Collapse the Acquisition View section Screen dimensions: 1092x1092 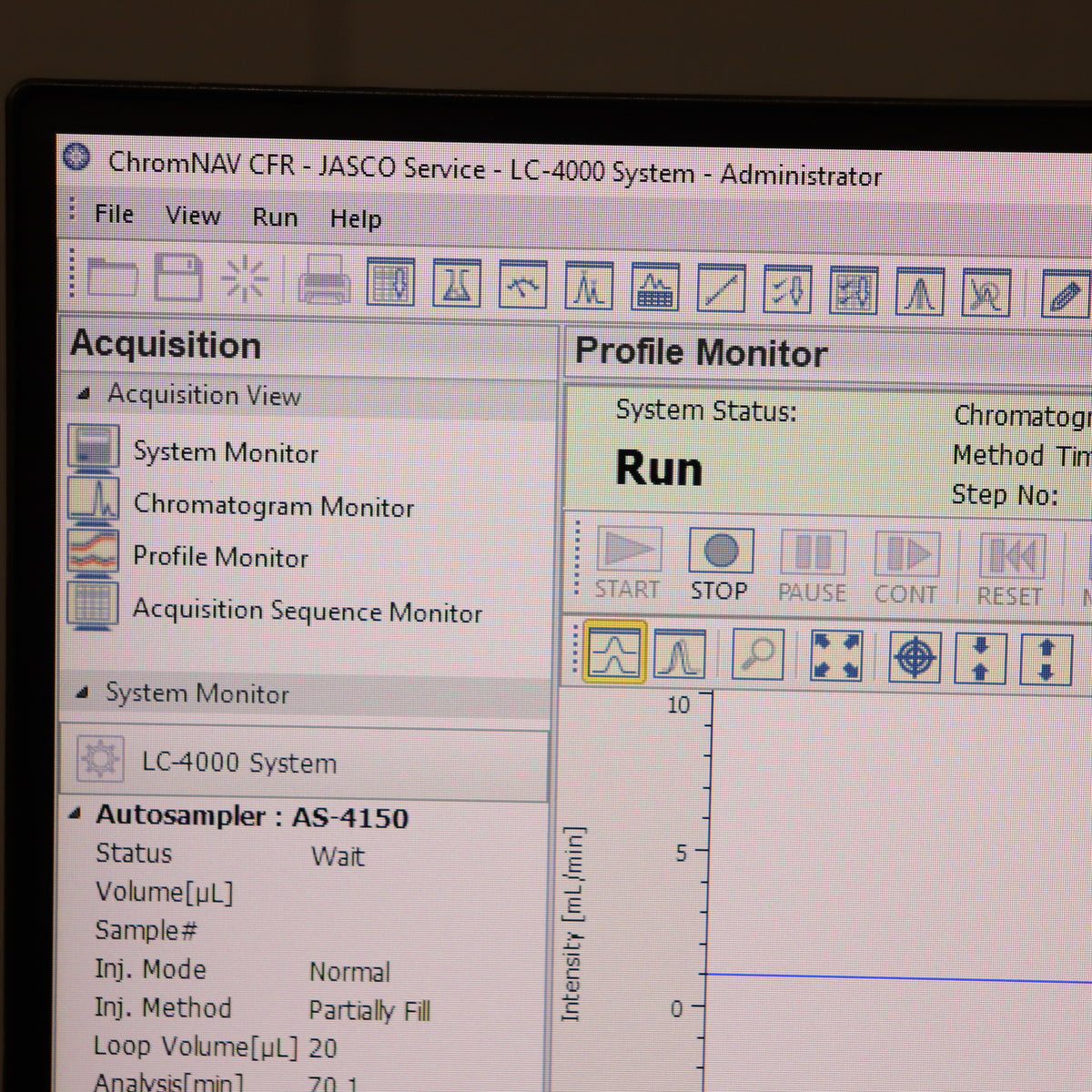coord(85,394)
